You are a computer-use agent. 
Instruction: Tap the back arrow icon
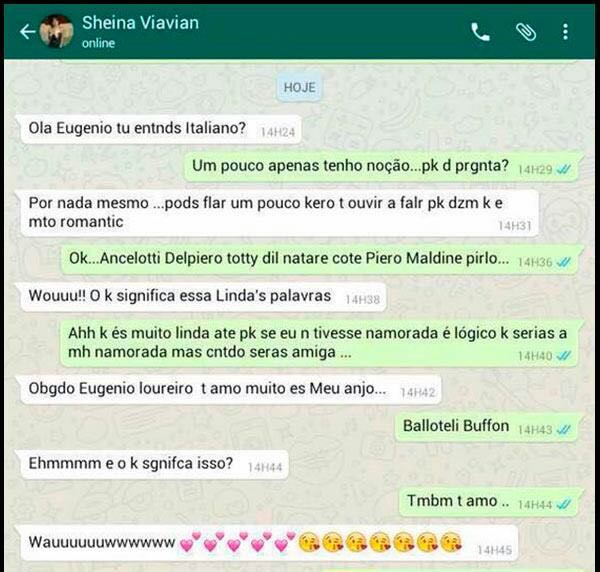(x=28, y=32)
